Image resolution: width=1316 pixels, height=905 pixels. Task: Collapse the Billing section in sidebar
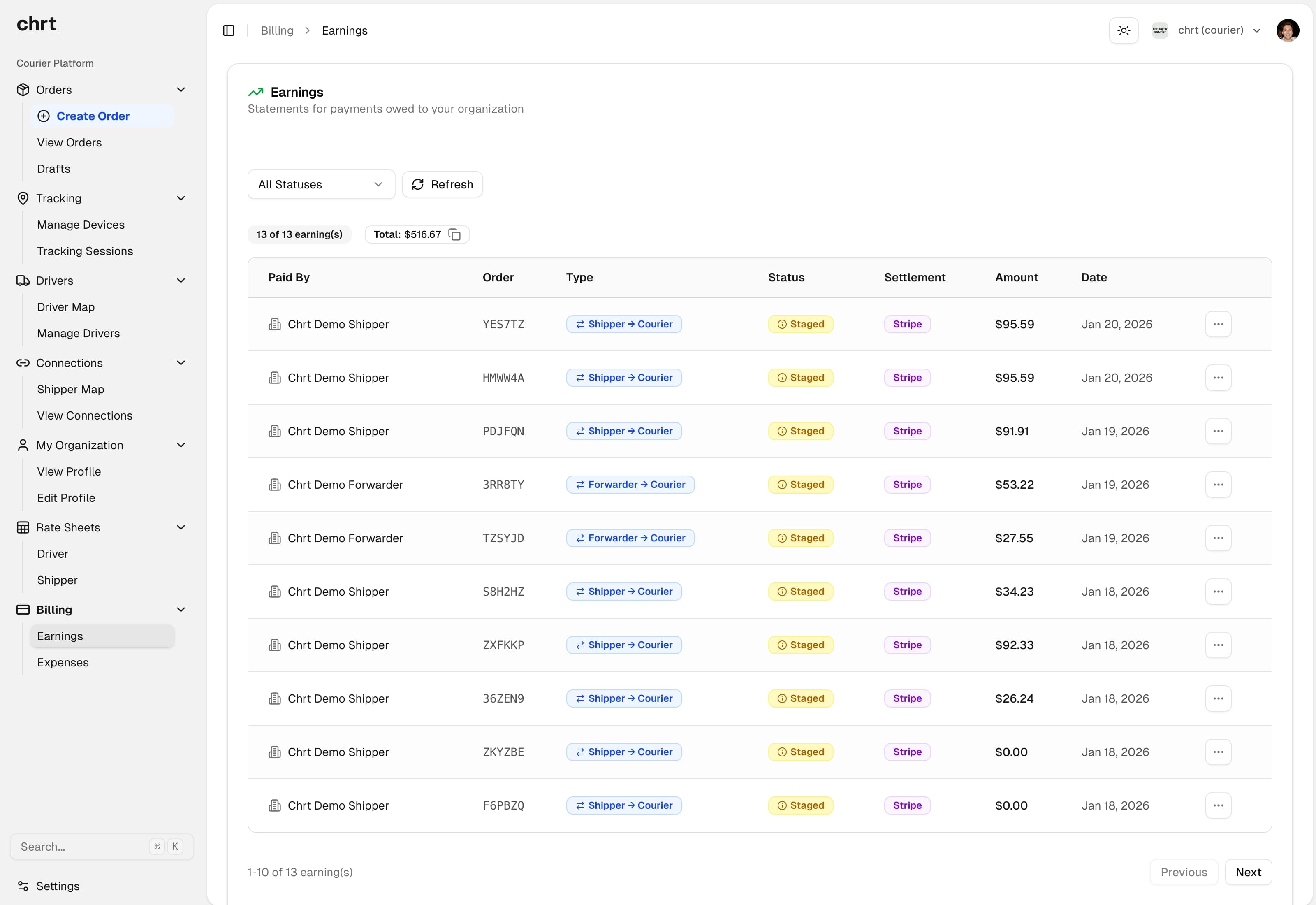(181, 610)
